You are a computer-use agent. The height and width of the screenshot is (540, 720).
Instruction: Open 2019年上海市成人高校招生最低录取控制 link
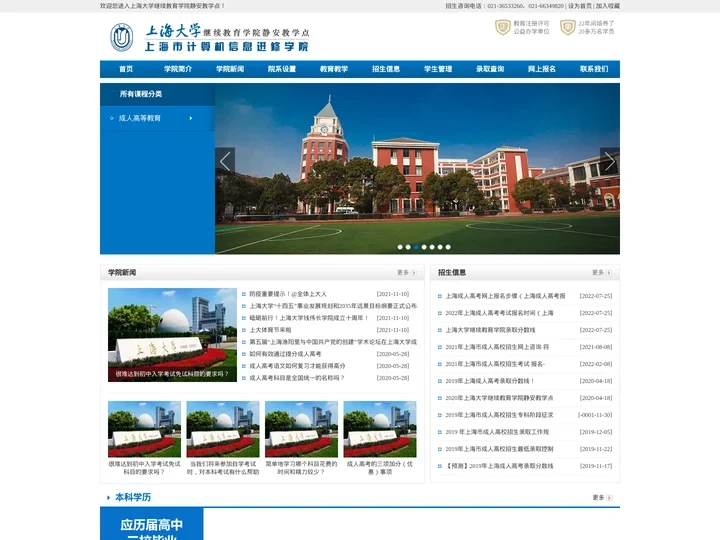click(x=499, y=449)
